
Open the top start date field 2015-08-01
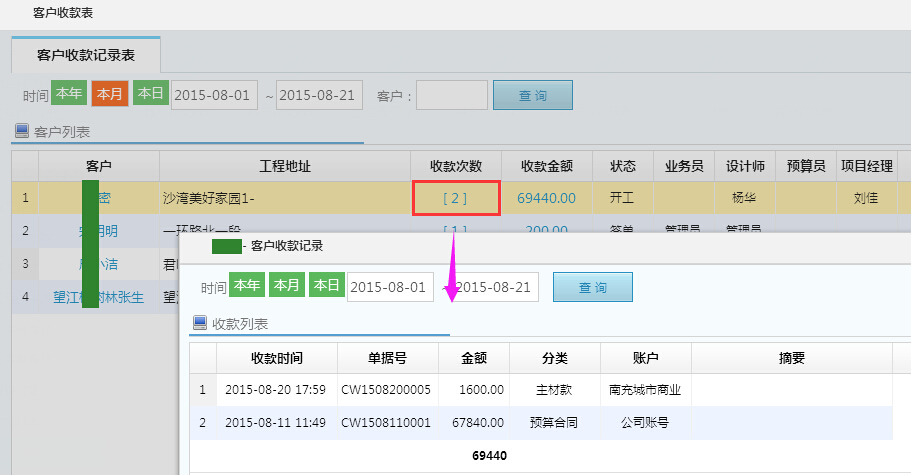(214, 95)
